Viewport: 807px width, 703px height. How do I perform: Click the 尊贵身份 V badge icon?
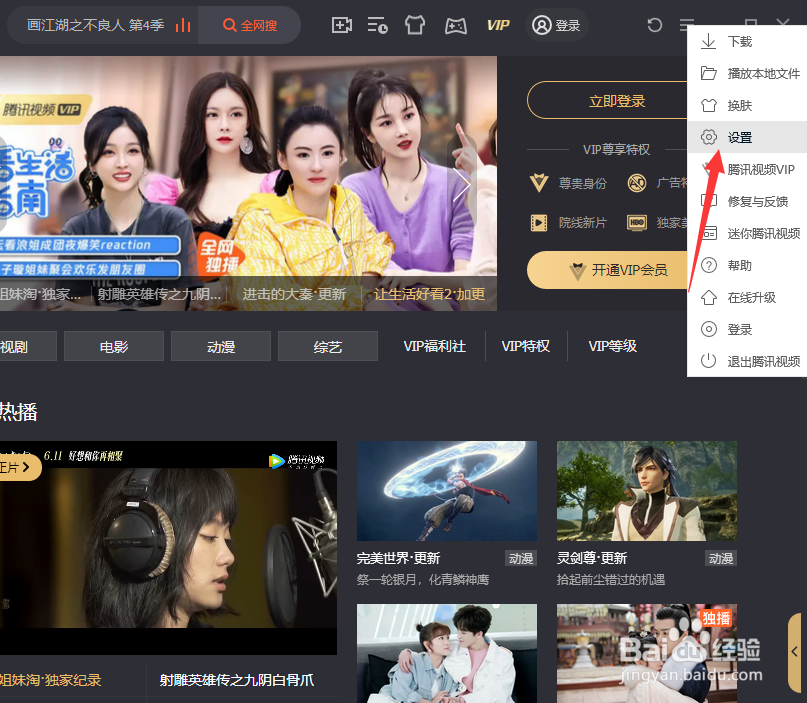point(539,183)
